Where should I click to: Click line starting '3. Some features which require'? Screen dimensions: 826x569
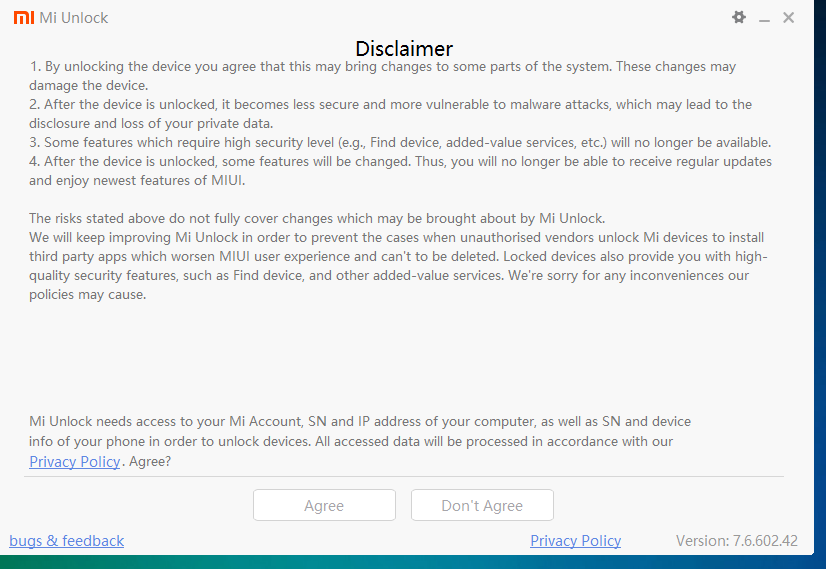400,142
